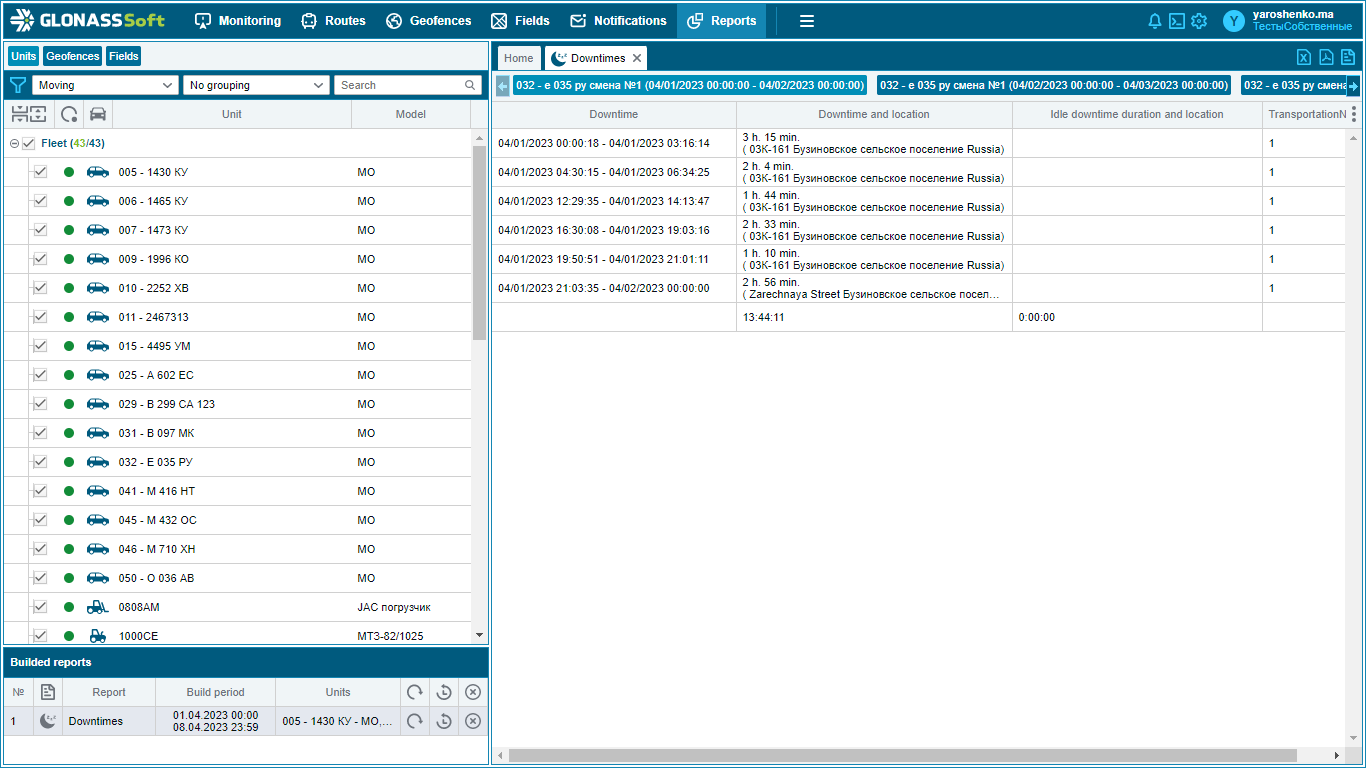Select the second shift tab 04/02/2023 - 04/03/2023
This screenshot has width=1366, height=768.
point(1054,85)
